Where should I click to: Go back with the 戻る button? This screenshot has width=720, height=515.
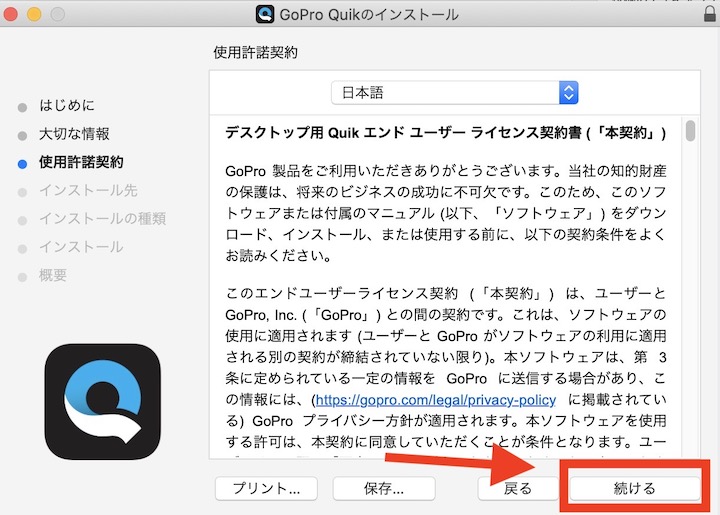click(x=517, y=488)
